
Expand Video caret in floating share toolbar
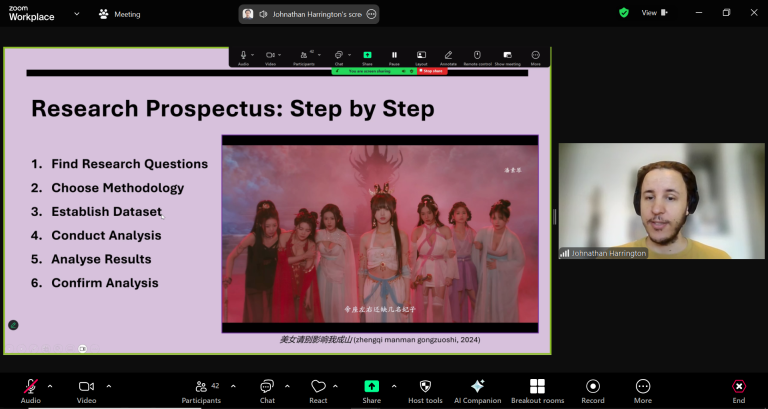tap(279, 55)
